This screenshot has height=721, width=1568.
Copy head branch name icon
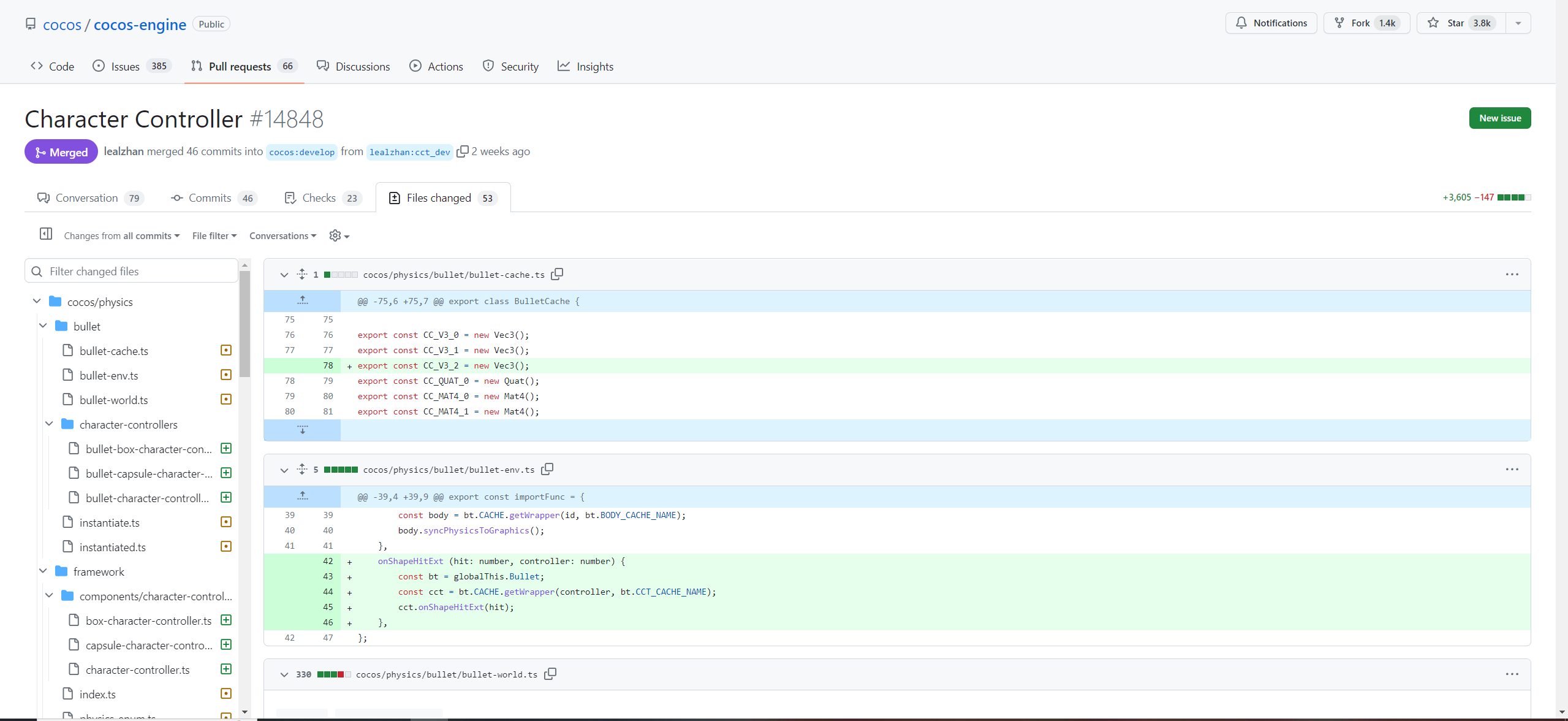(463, 151)
